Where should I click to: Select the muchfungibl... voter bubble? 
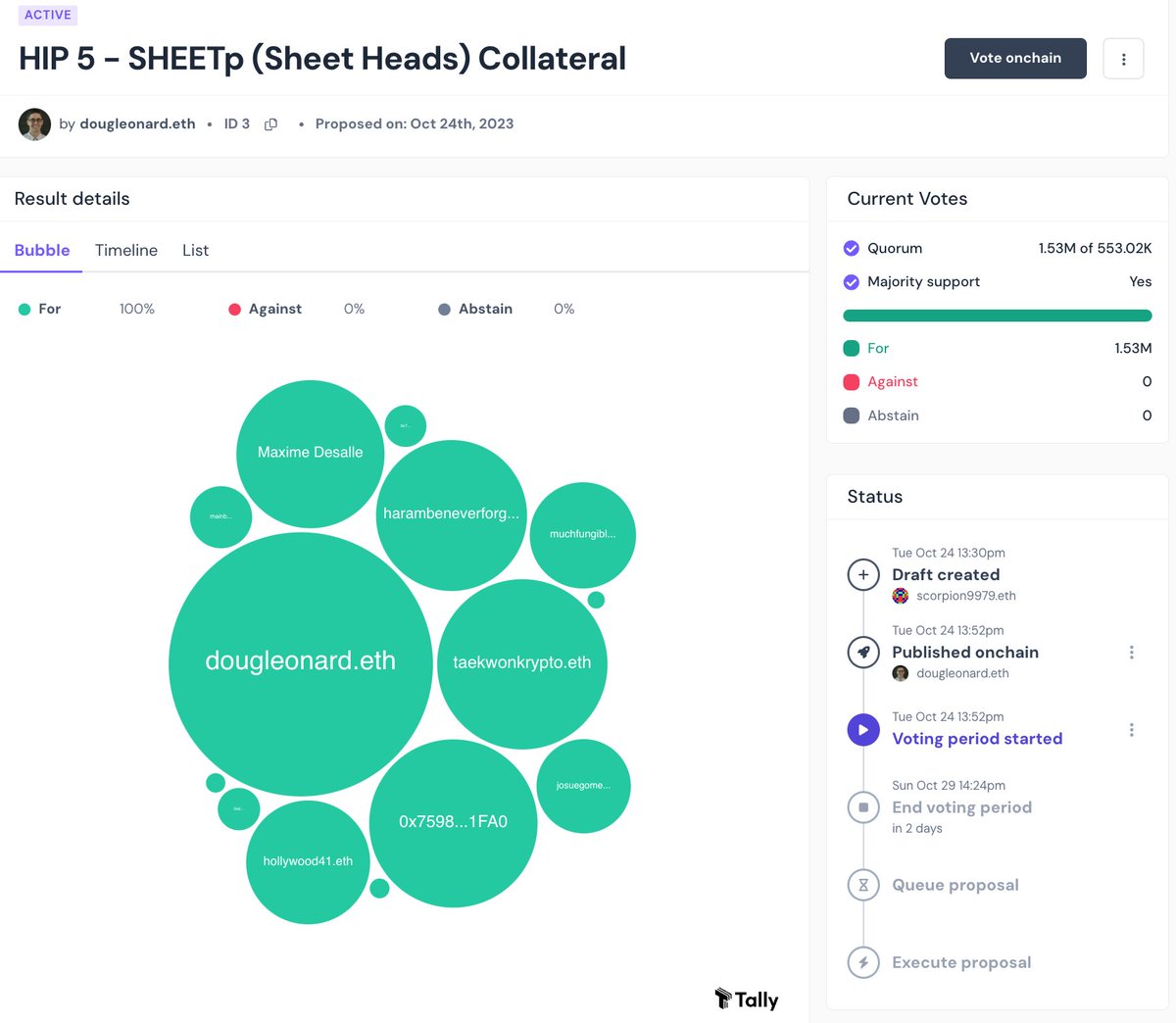click(x=583, y=535)
